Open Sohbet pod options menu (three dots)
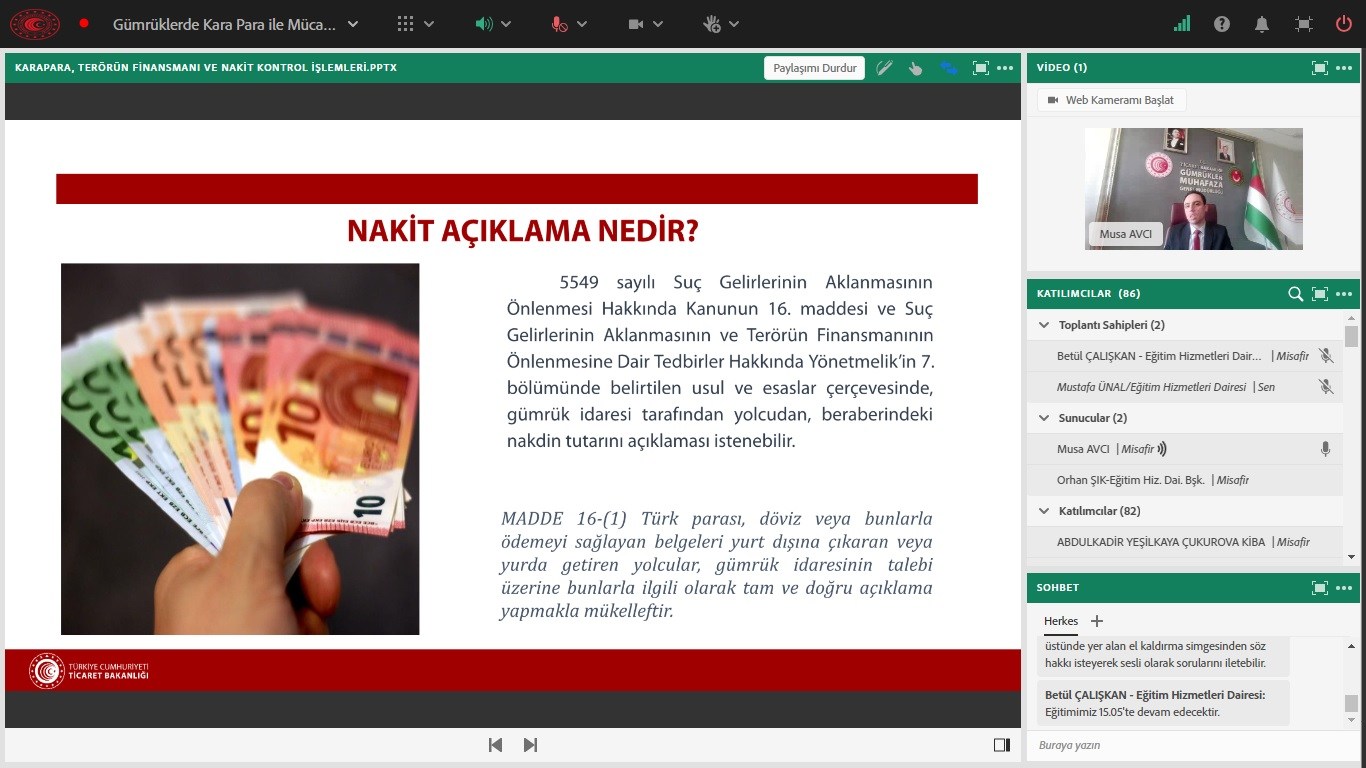Image resolution: width=1366 pixels, height=768 pixels. click(1343, 588)
